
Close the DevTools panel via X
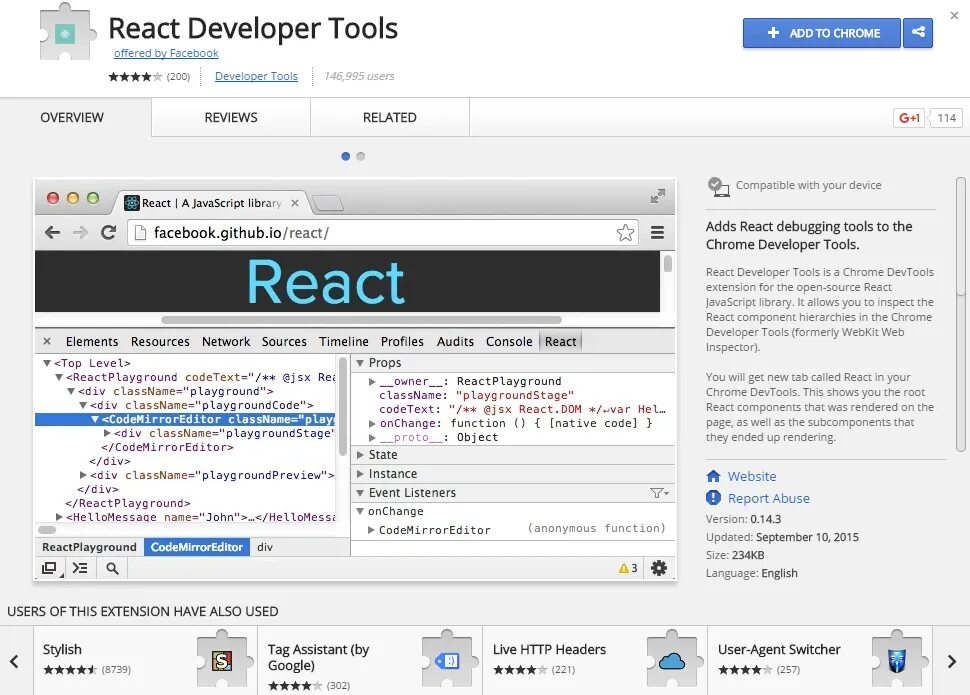click(47, 342)
